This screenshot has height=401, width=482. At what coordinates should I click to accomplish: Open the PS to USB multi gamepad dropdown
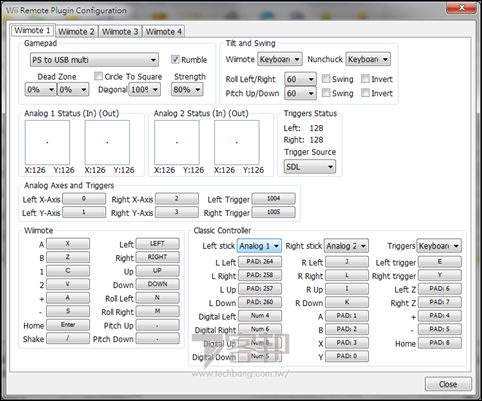coord(94,60)
